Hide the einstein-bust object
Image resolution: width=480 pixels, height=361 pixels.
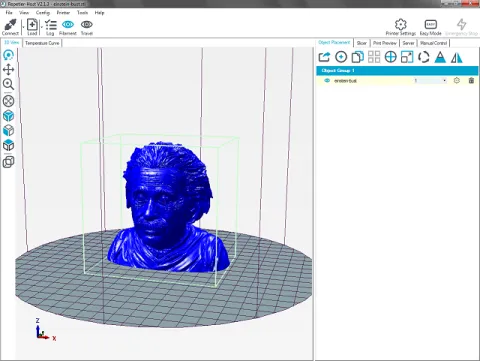point(327,80)
